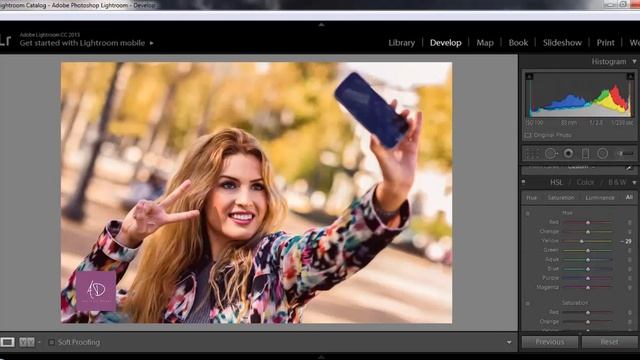This screenshot has height=360, width=640.
Task: Click the Saturation Orange slider
Action: click(x=588, y=322)
